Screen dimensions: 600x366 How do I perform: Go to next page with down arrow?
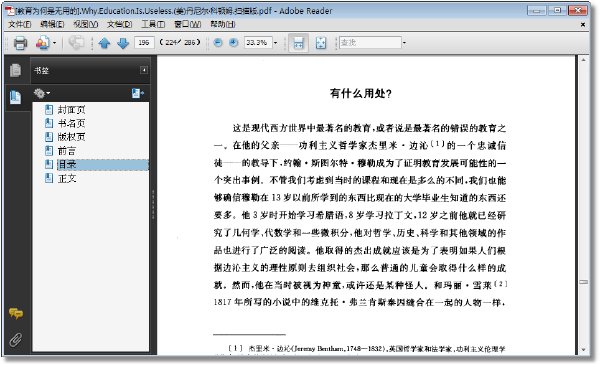123,43
